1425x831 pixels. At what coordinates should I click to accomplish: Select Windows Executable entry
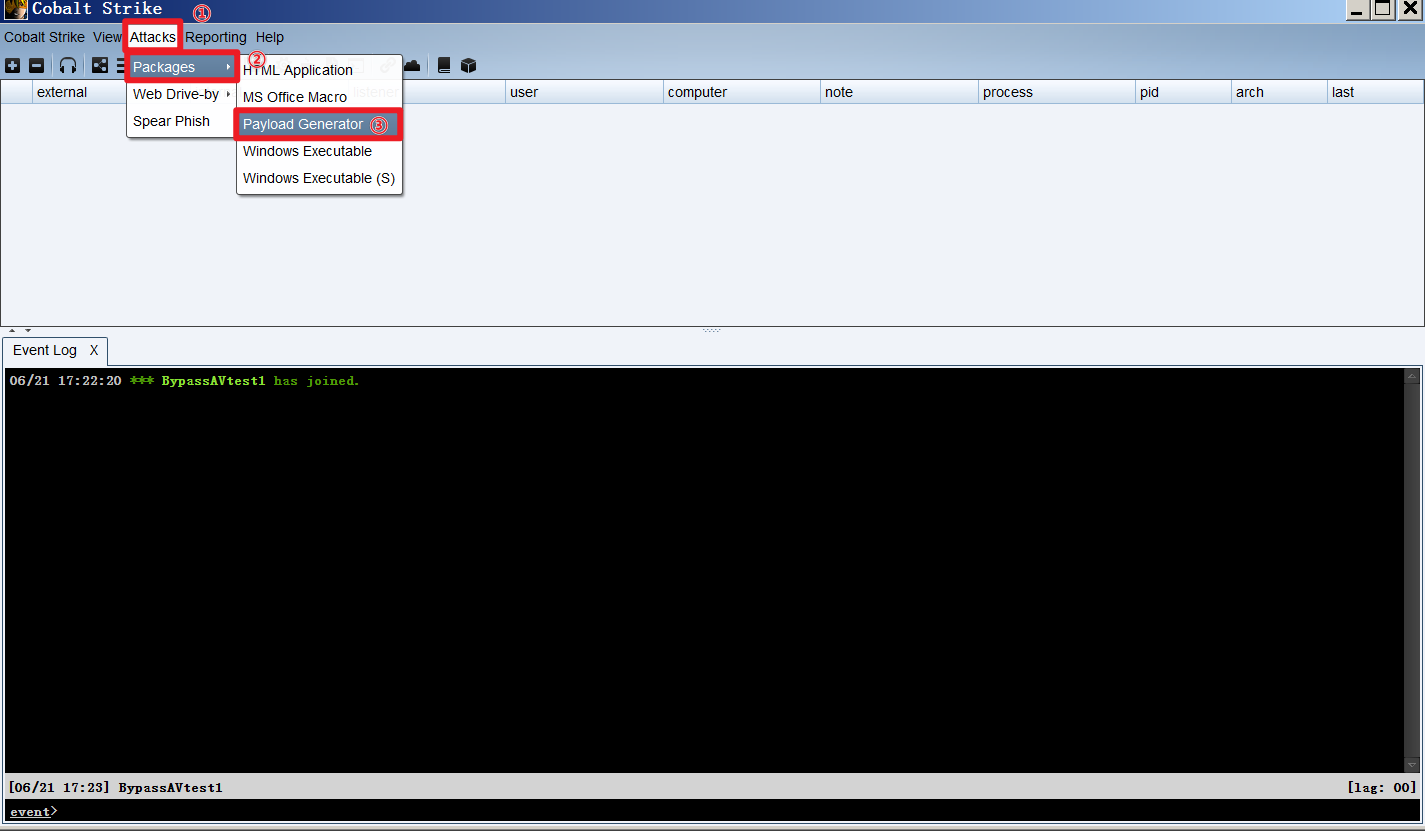click(x=319, y=151)
